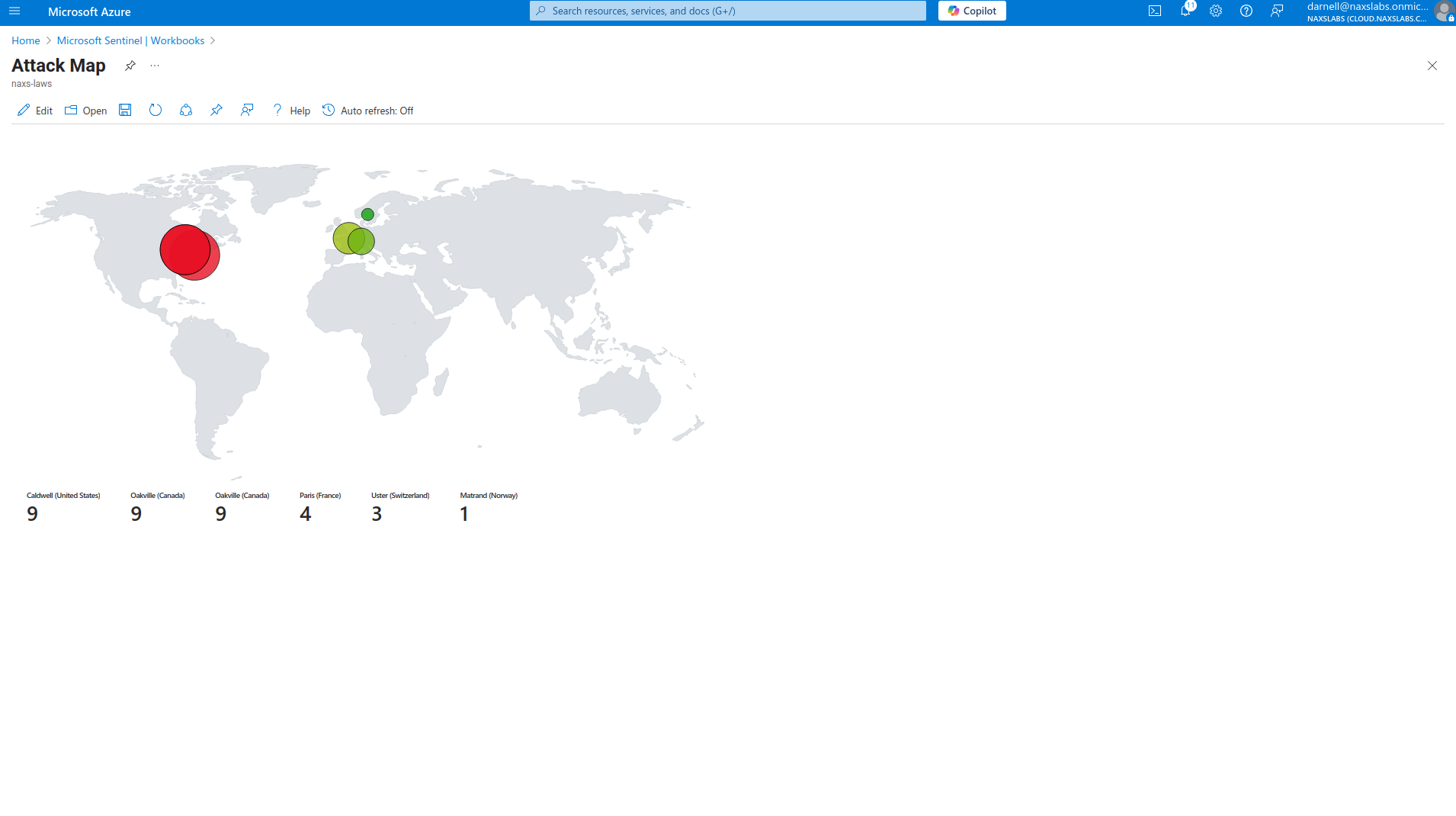This screenshot has height=816, width=1456.
Task: Open the help question mark in top bar
Action: coord(1246,11)
